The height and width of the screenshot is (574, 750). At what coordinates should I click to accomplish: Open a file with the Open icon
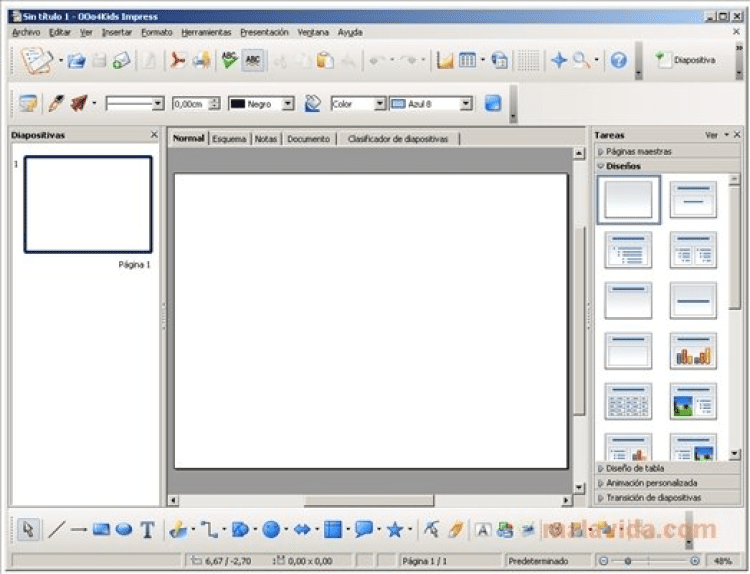pos(77,61)
